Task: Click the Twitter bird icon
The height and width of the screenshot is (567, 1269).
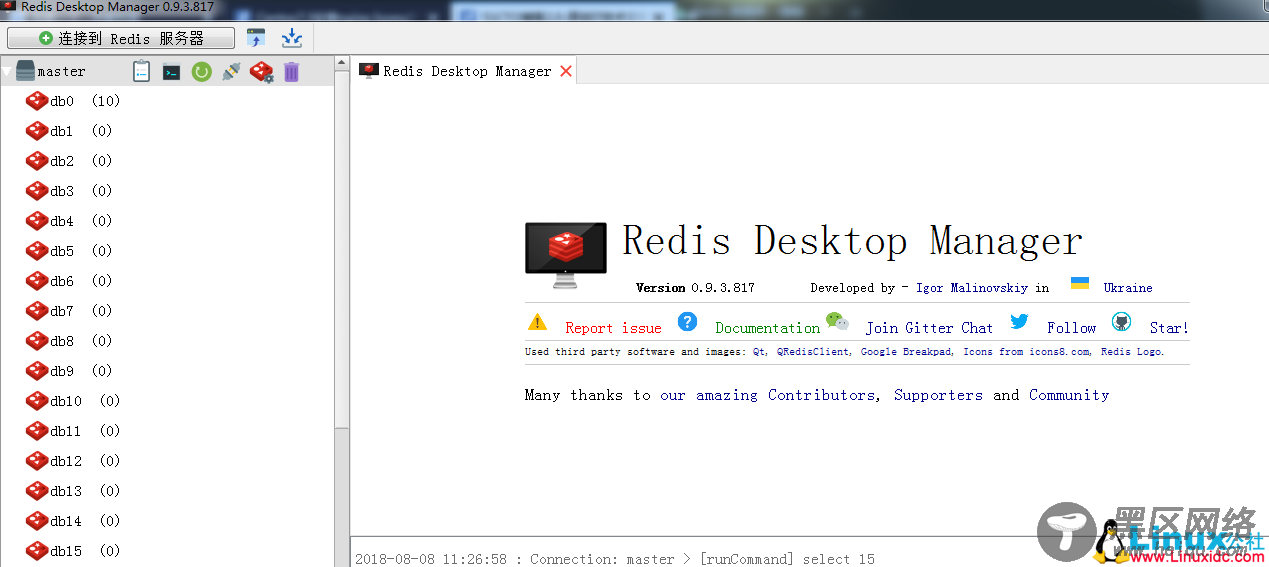Action: pos(1019,321)
